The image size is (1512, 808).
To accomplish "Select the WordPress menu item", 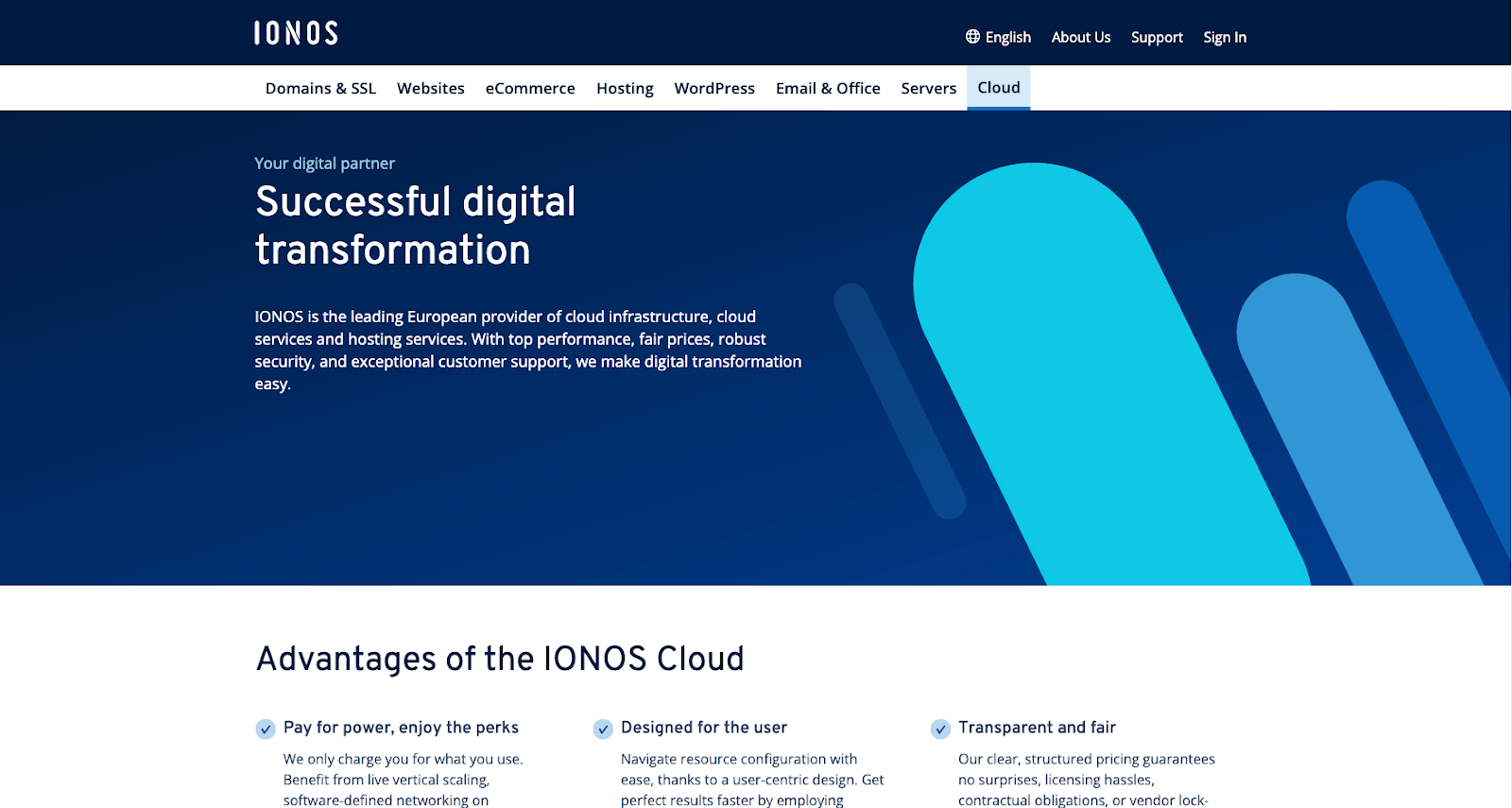I will tap(714, 88).
